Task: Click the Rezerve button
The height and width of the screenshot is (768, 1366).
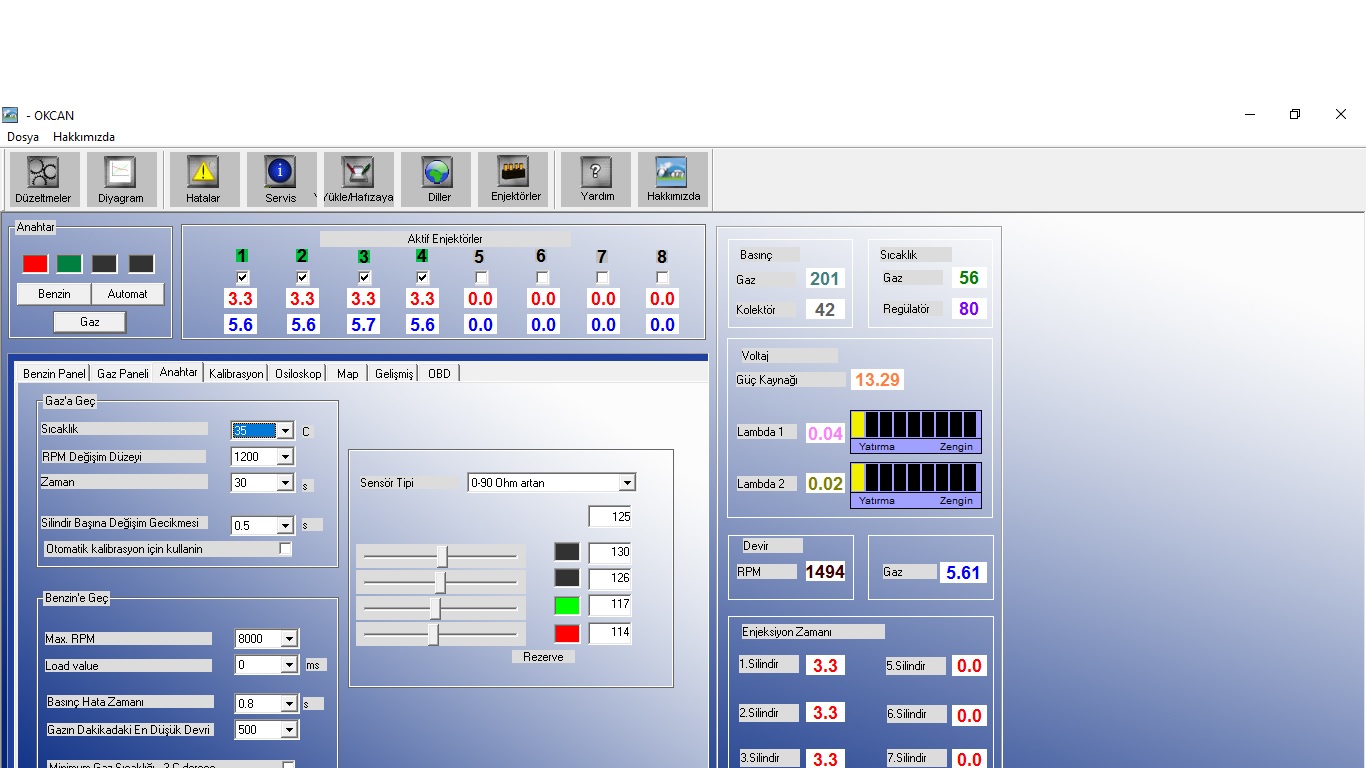Action: [543, 657]
